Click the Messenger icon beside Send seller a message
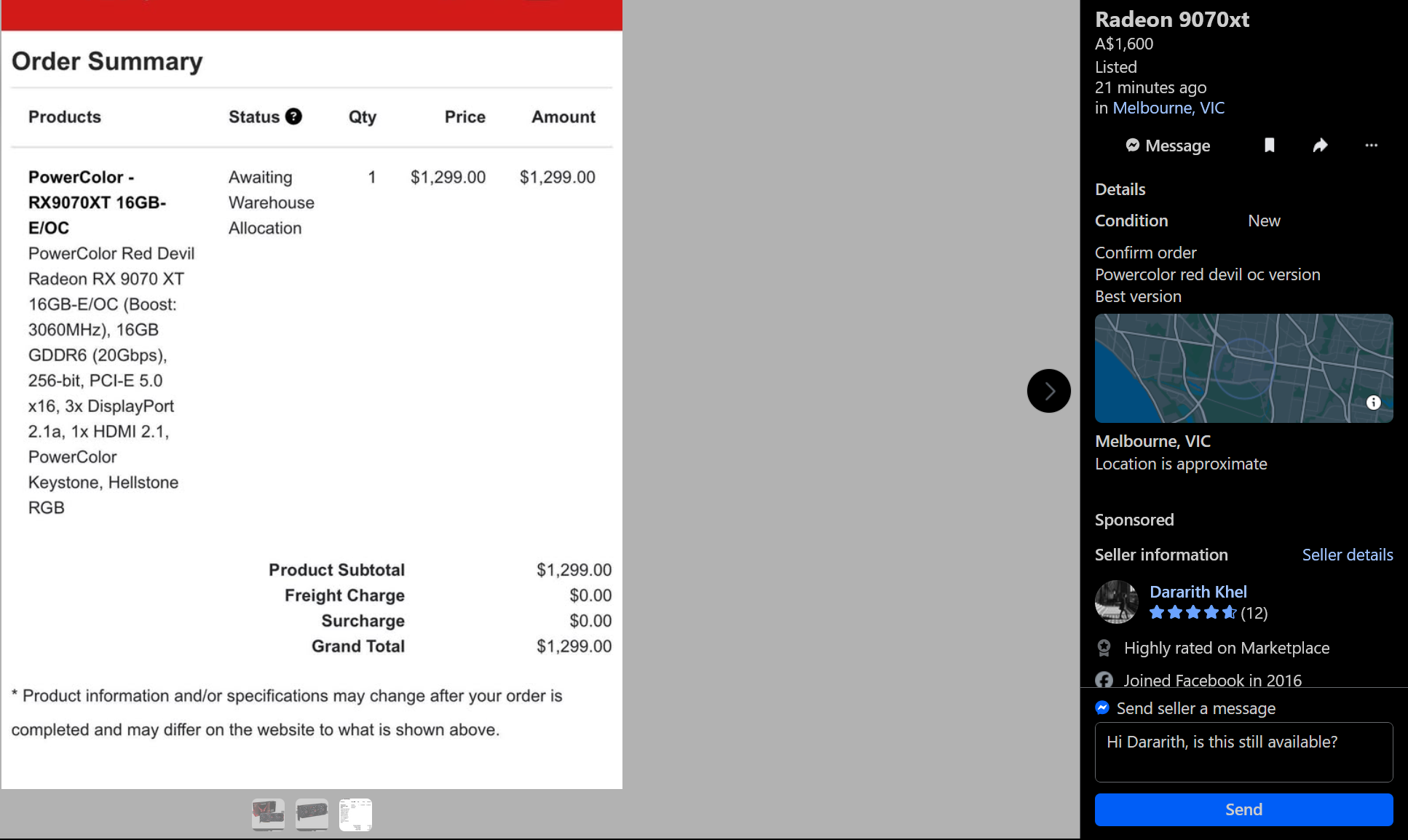 click(1102, 708)
